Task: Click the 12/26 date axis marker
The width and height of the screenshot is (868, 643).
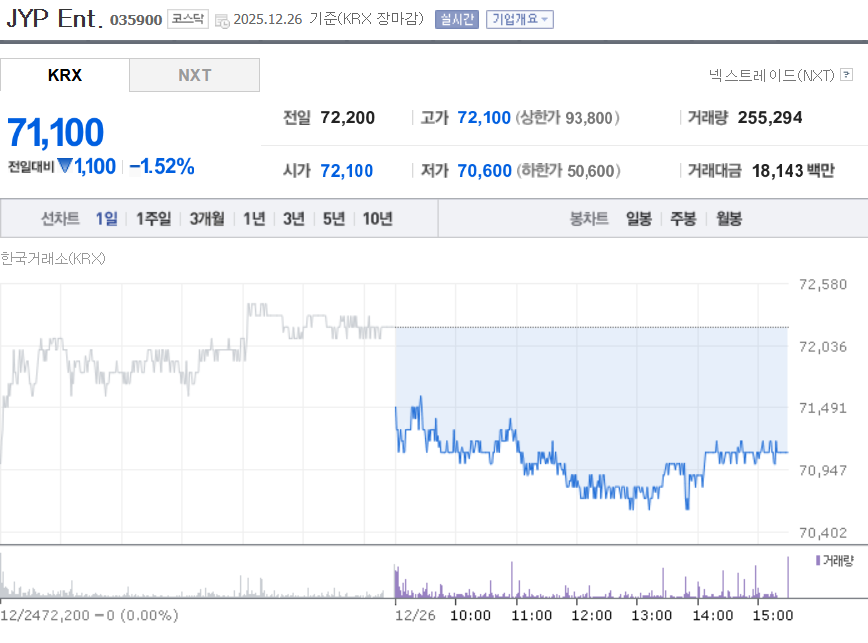Action: [415, 615]
